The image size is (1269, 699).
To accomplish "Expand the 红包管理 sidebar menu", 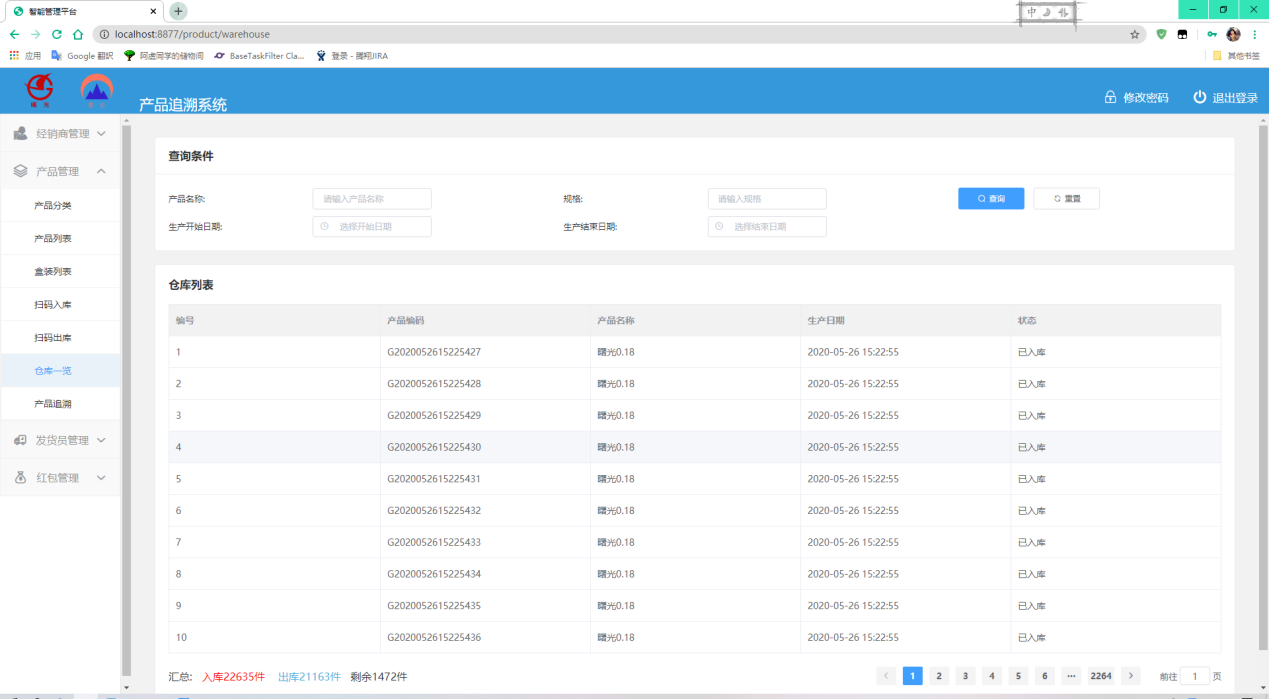I will pyautogui.click(x=61, y=478).
